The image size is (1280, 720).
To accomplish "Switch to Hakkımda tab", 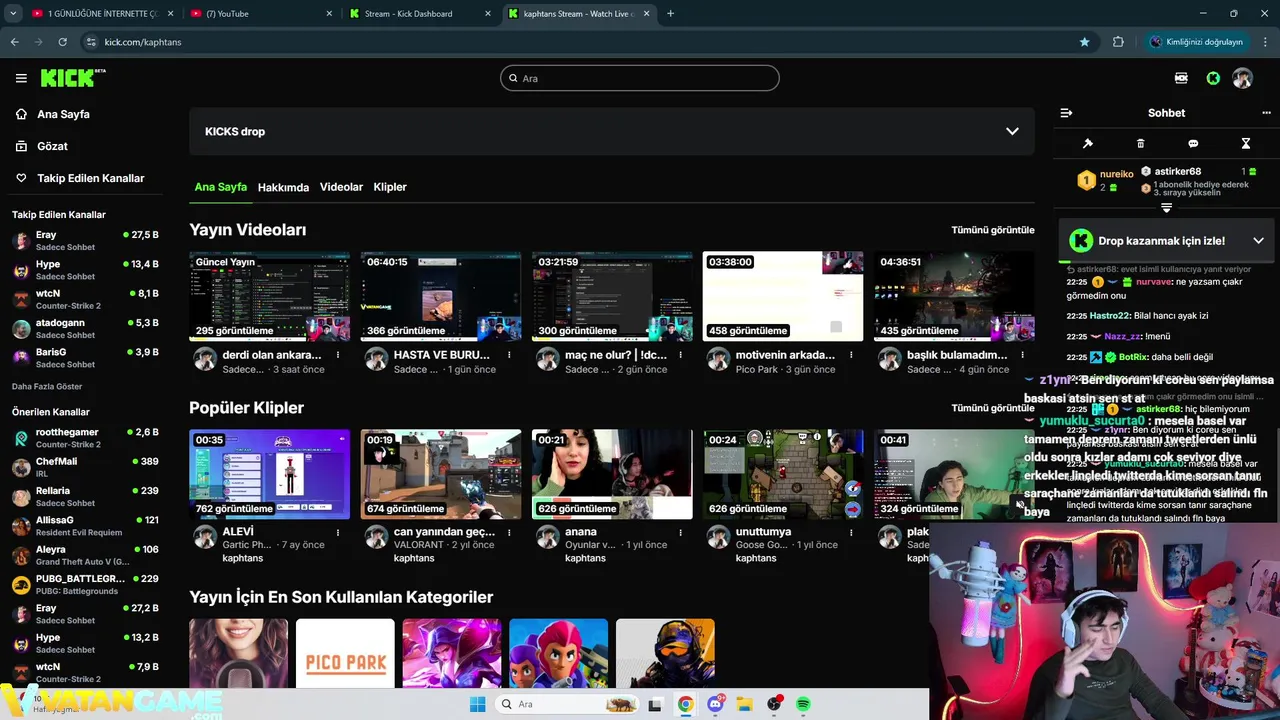I will point(283,187).
